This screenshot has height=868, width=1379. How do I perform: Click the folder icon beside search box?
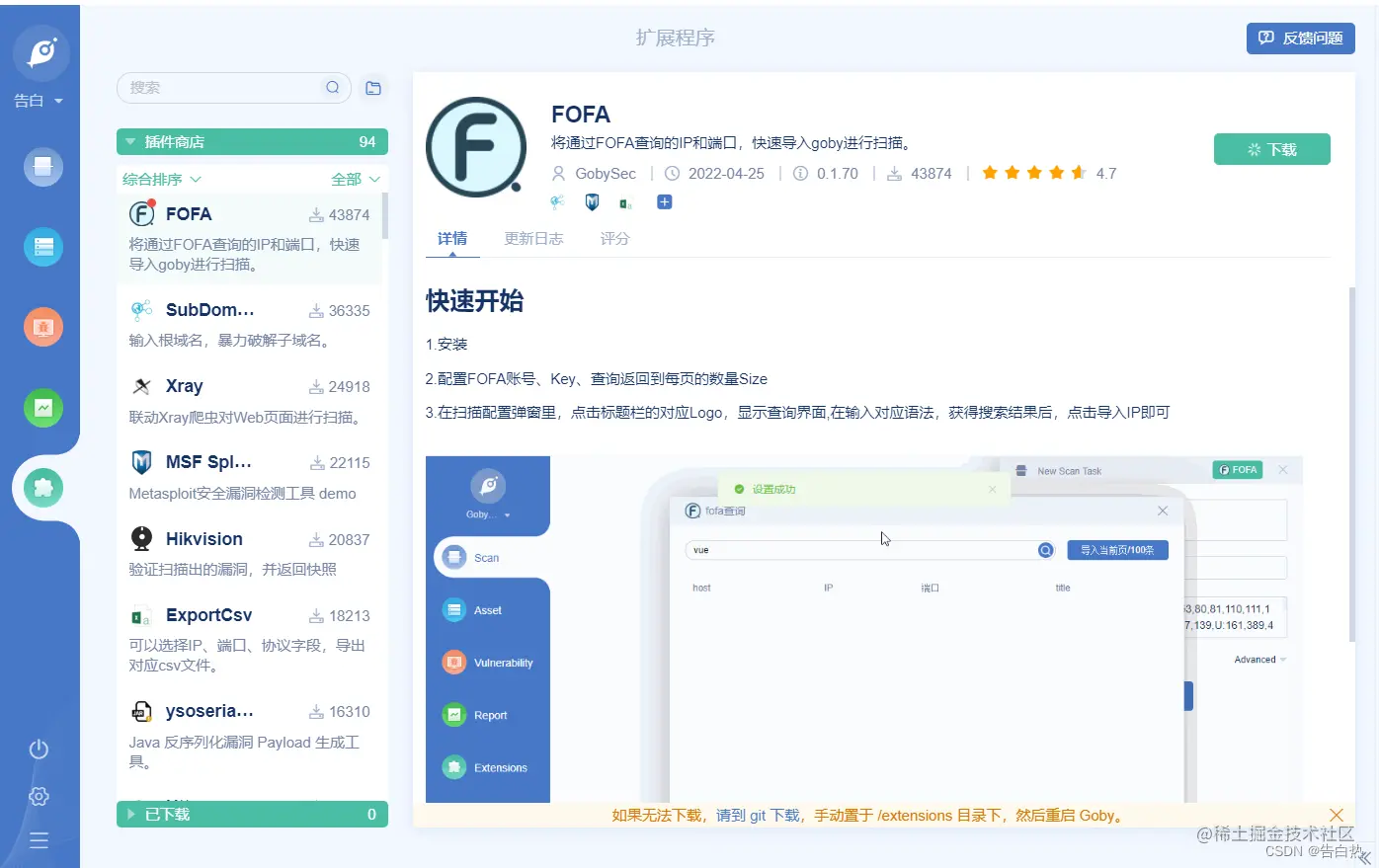[373, 88]
